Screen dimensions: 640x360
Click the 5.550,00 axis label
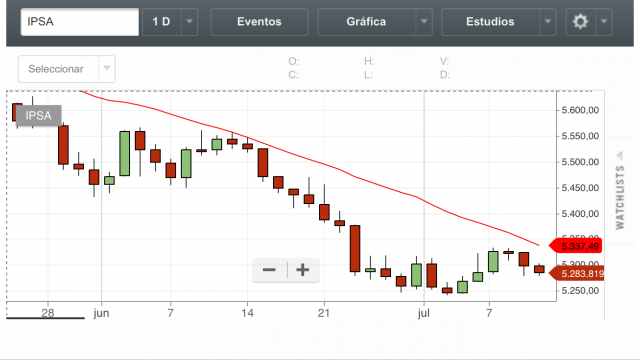point(580,136)
